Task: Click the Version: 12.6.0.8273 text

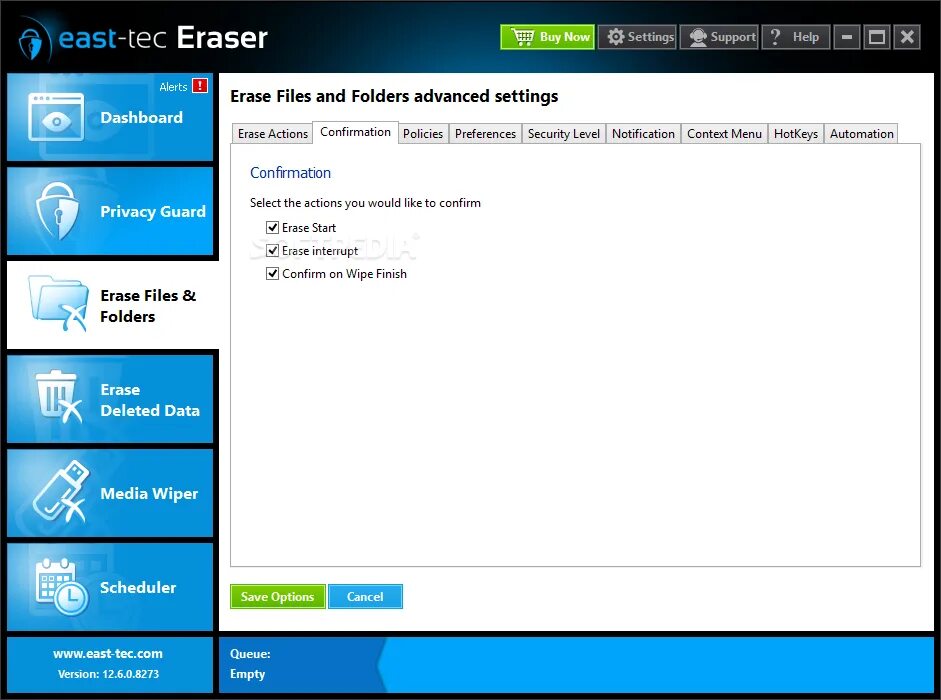Action: (x=108, y=674)
